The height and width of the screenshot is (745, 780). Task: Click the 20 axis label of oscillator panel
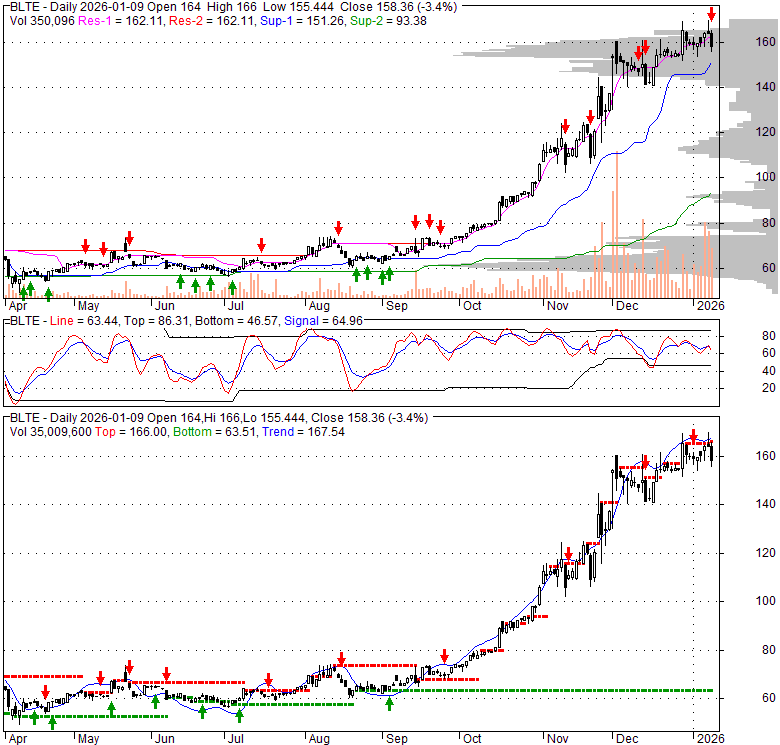(x=769, y=388)
